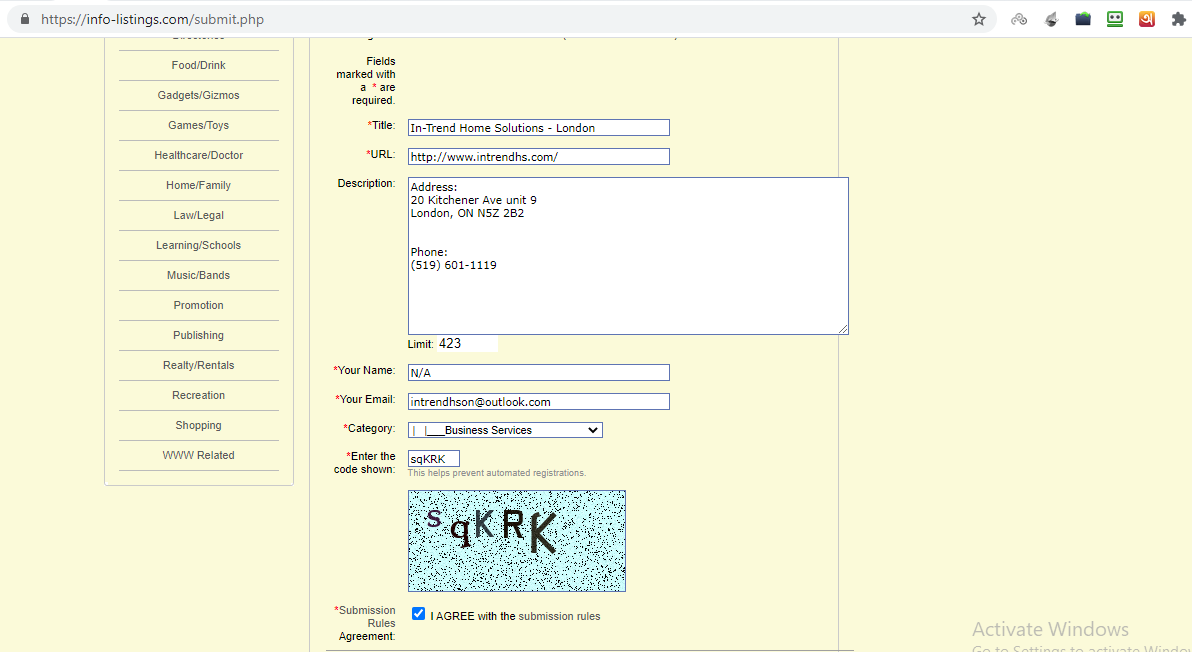Click the captcha image showing sqKRK
Screen dimensions: 1192x652
(x=517, y=541)
